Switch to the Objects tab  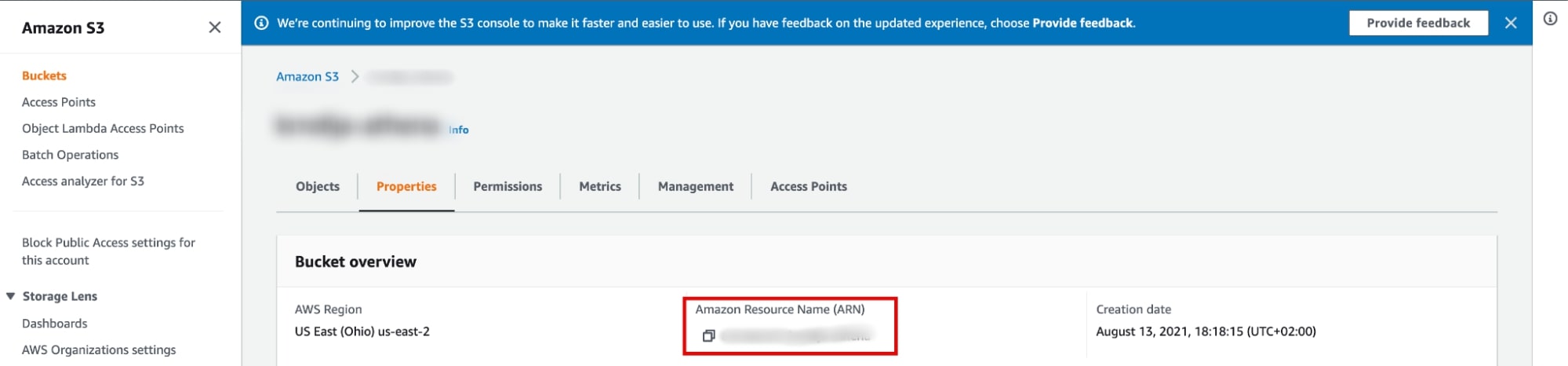(x=318, y=186)
